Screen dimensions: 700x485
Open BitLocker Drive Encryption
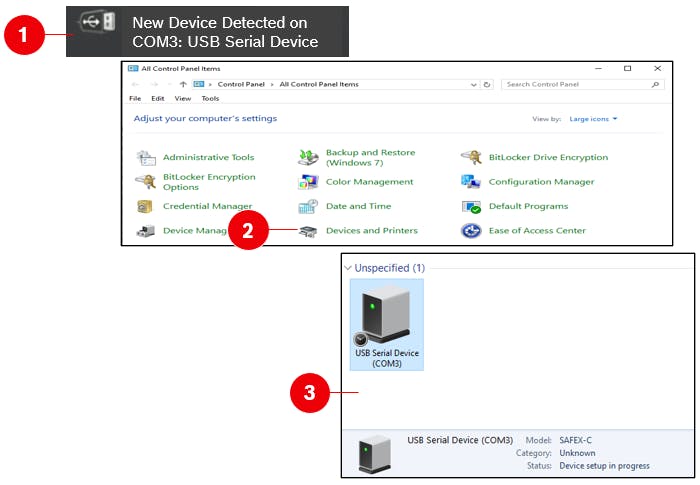pos(471,157)
